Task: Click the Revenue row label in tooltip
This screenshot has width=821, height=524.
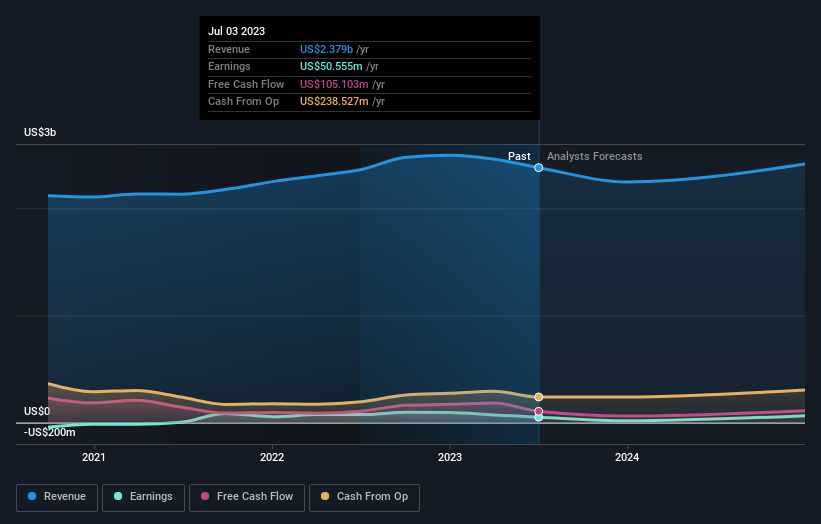Action: click(x=229, y=49)
